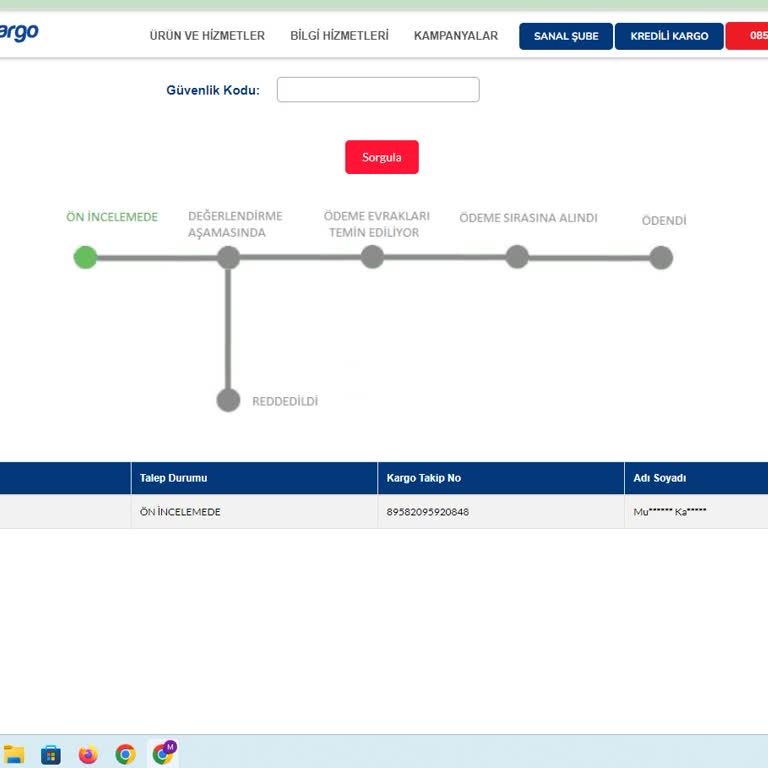Open Firefox from taskbar
The image size is (768, 768).
pyautogui.click(x=88, y=754)
